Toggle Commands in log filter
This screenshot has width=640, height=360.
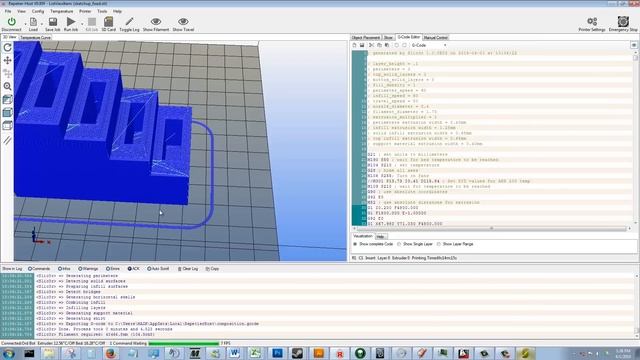click(39, 269)
